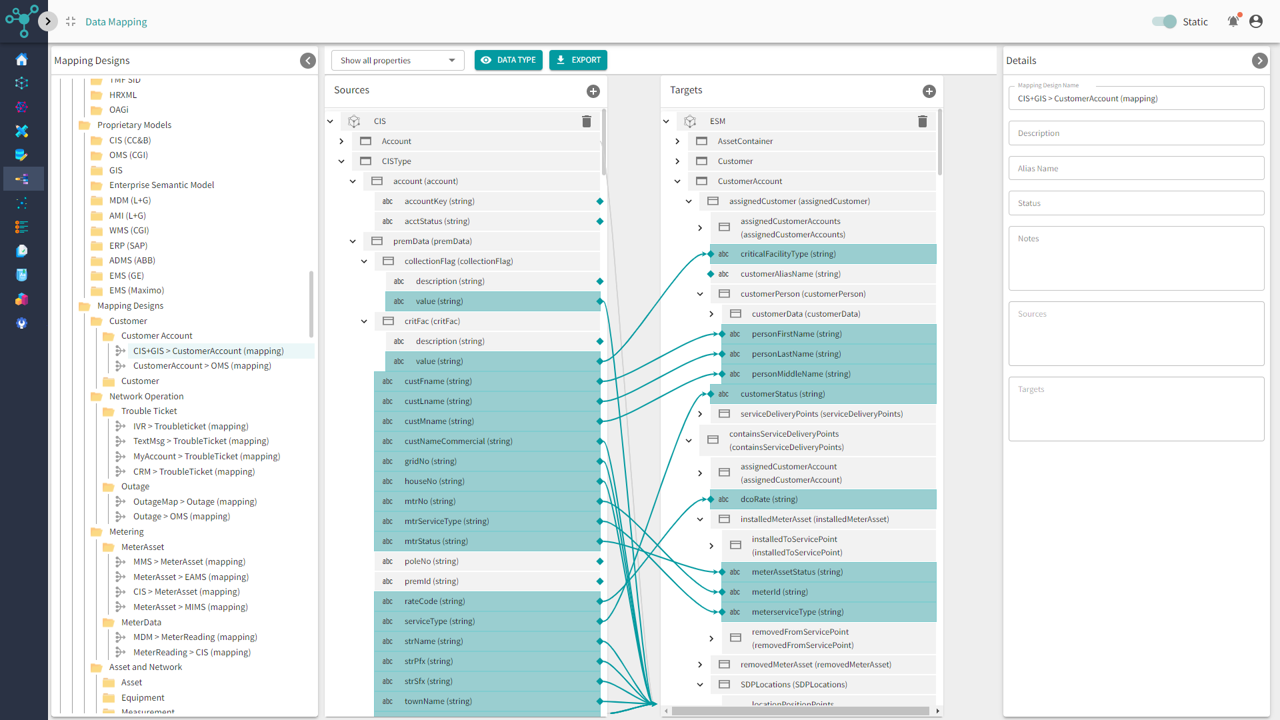Screen dimensions: 1280x720
Task: Collapse the Details panel with arrow
Action: [x=1259, y=61]
